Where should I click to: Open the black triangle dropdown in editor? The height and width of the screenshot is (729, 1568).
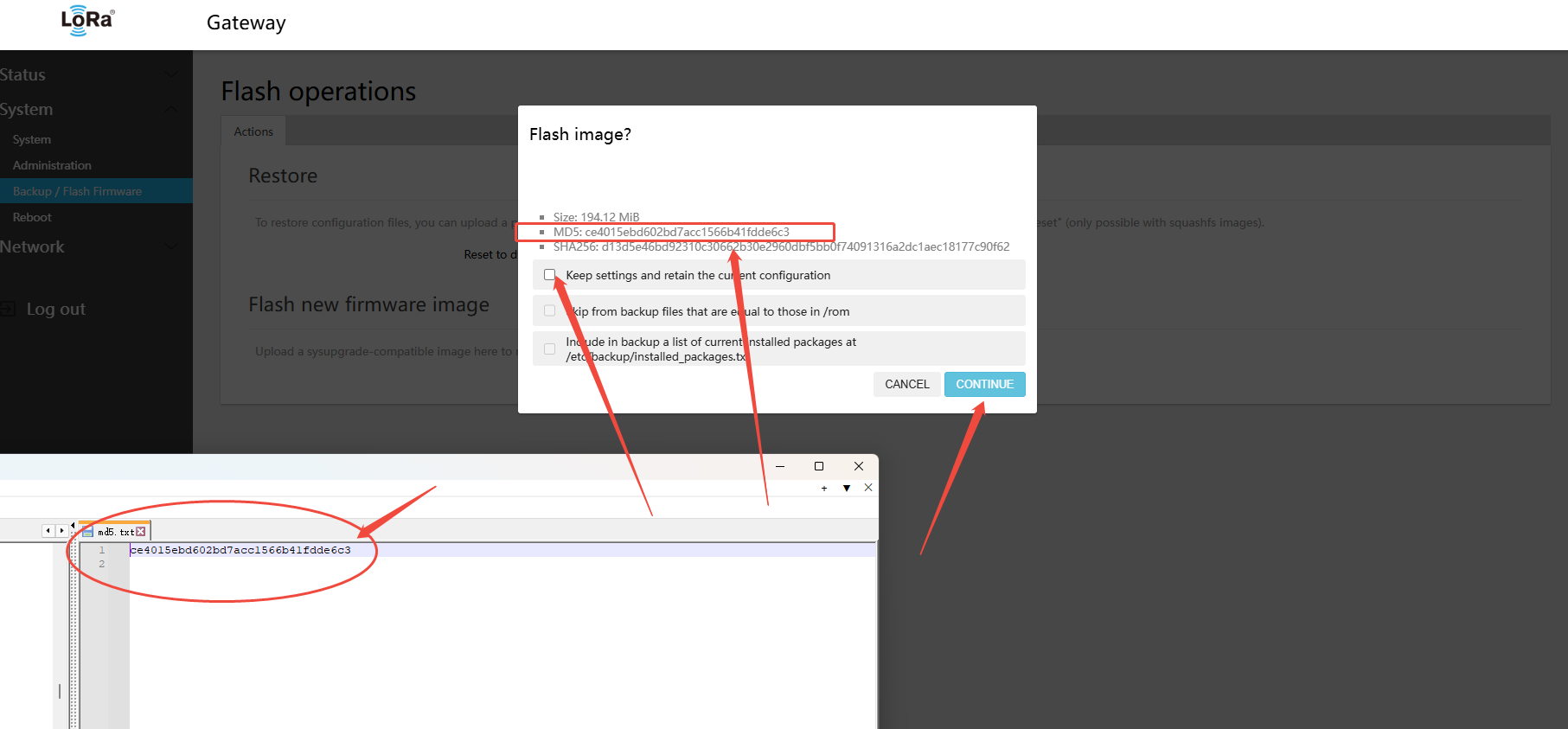tap(847, 489)
